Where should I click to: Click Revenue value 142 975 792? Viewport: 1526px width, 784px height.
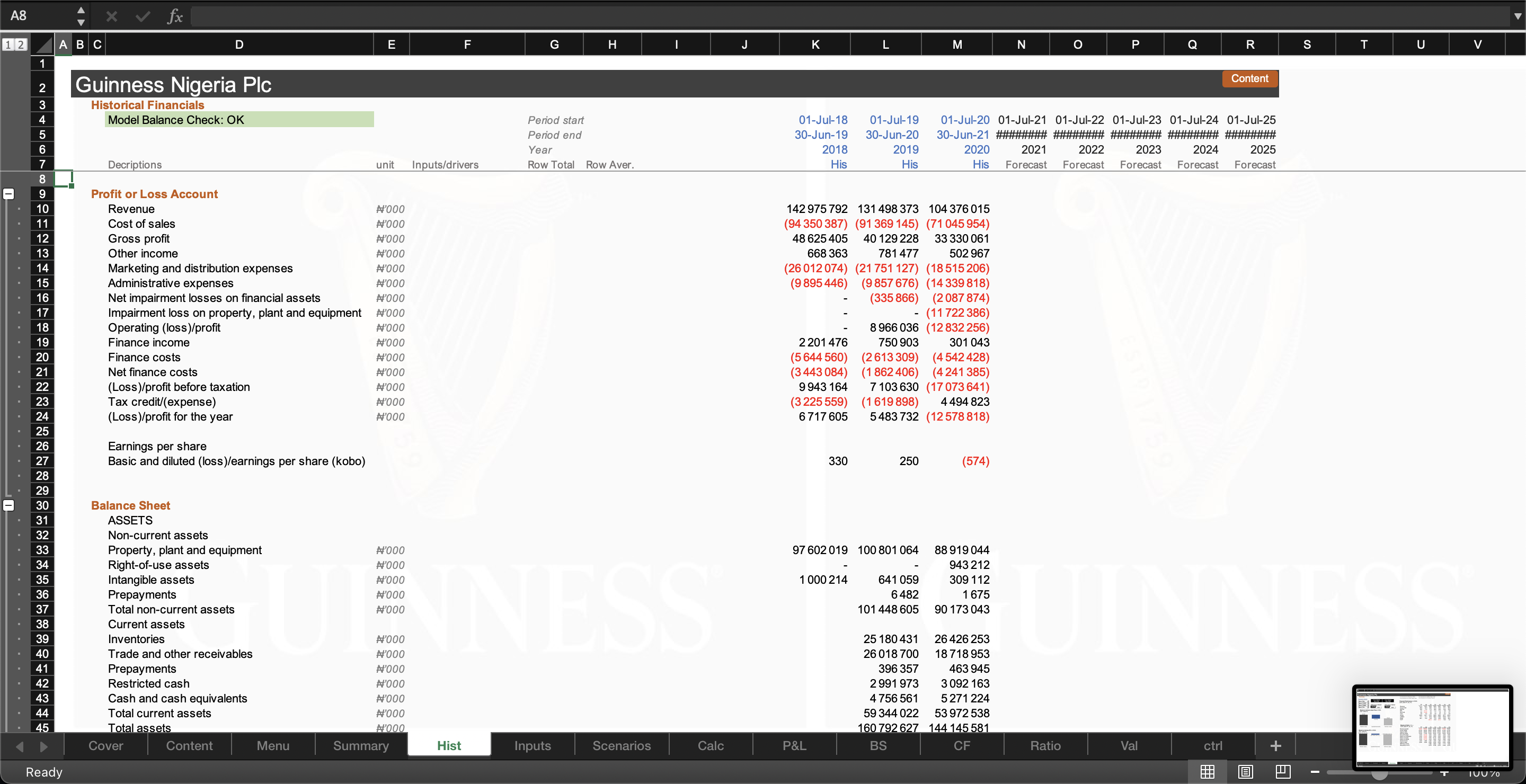[817, 208]
